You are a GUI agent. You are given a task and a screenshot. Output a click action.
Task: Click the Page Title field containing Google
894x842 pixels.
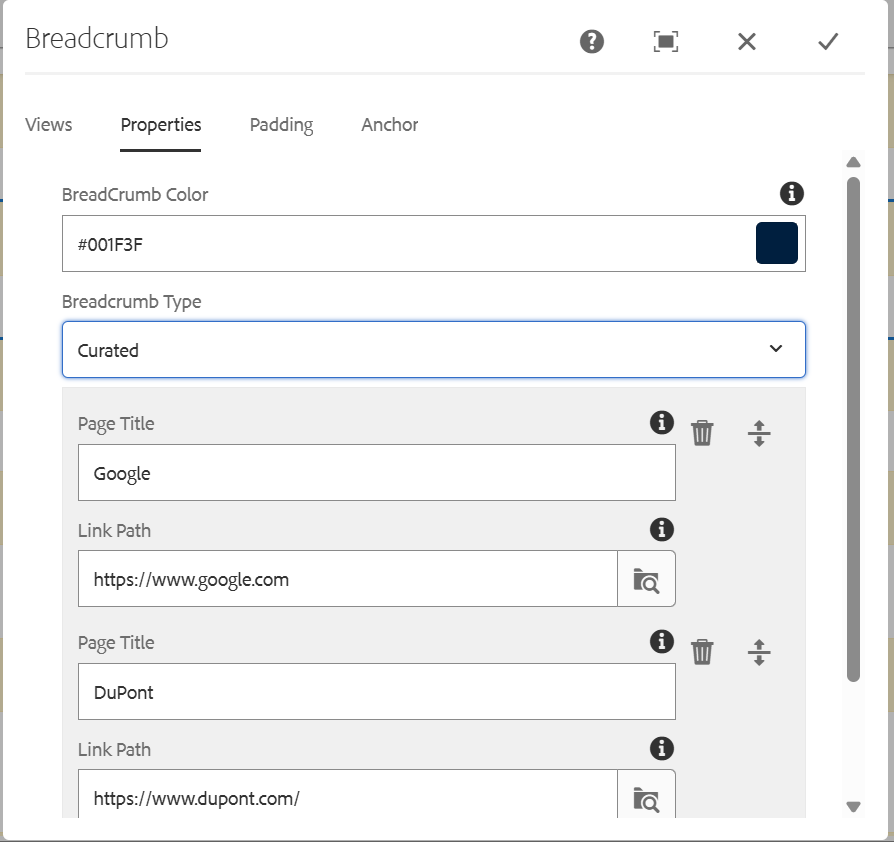click(376, 473)
